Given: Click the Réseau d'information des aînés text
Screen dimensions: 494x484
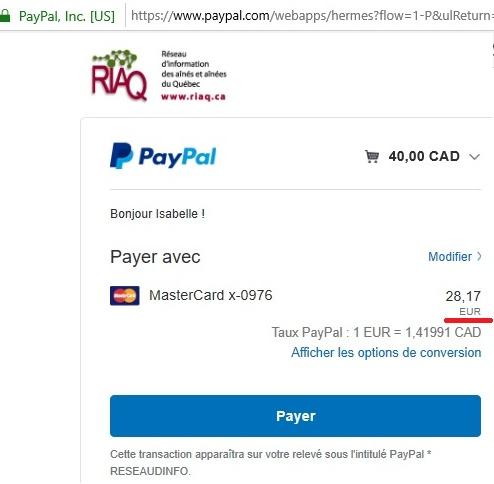Looking at the screenshot, I should [x=194, y=69].
